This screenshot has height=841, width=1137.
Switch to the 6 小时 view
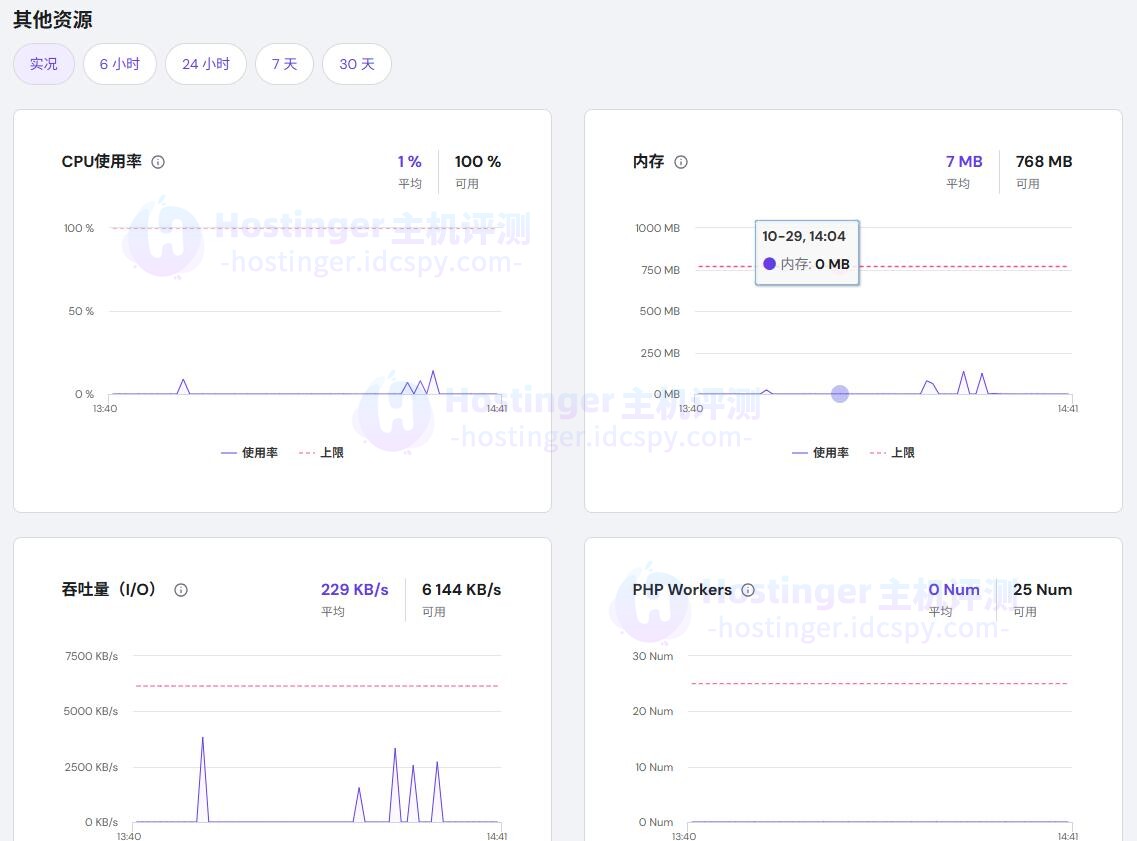coord(120,64)
